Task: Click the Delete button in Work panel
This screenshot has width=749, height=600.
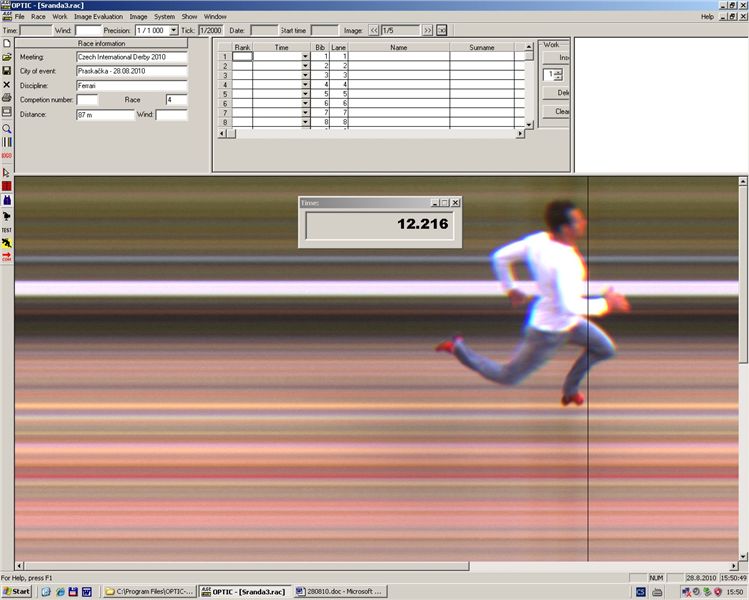Action: tap(556, 93)
